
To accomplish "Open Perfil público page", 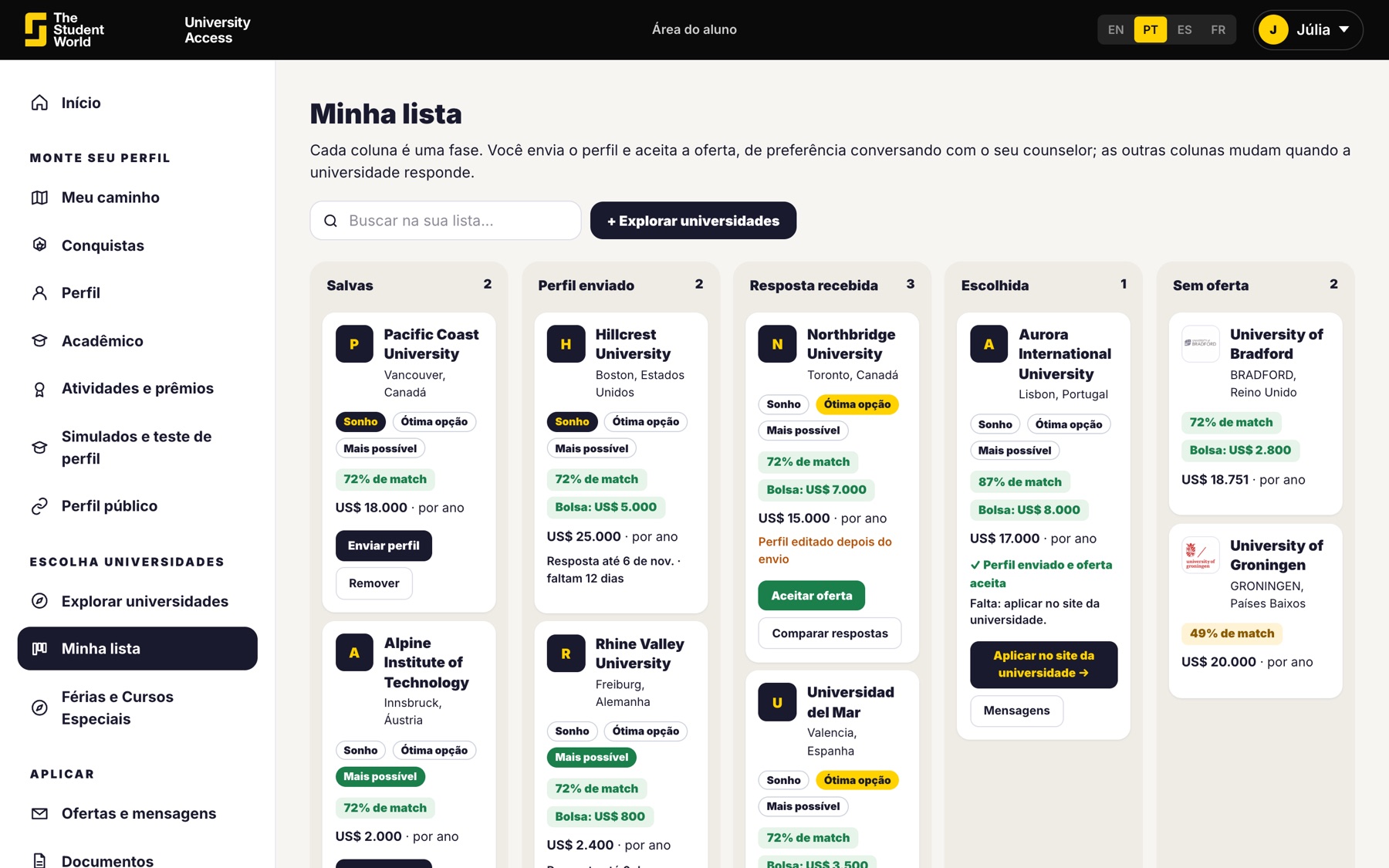I will [x=137, y=506].
